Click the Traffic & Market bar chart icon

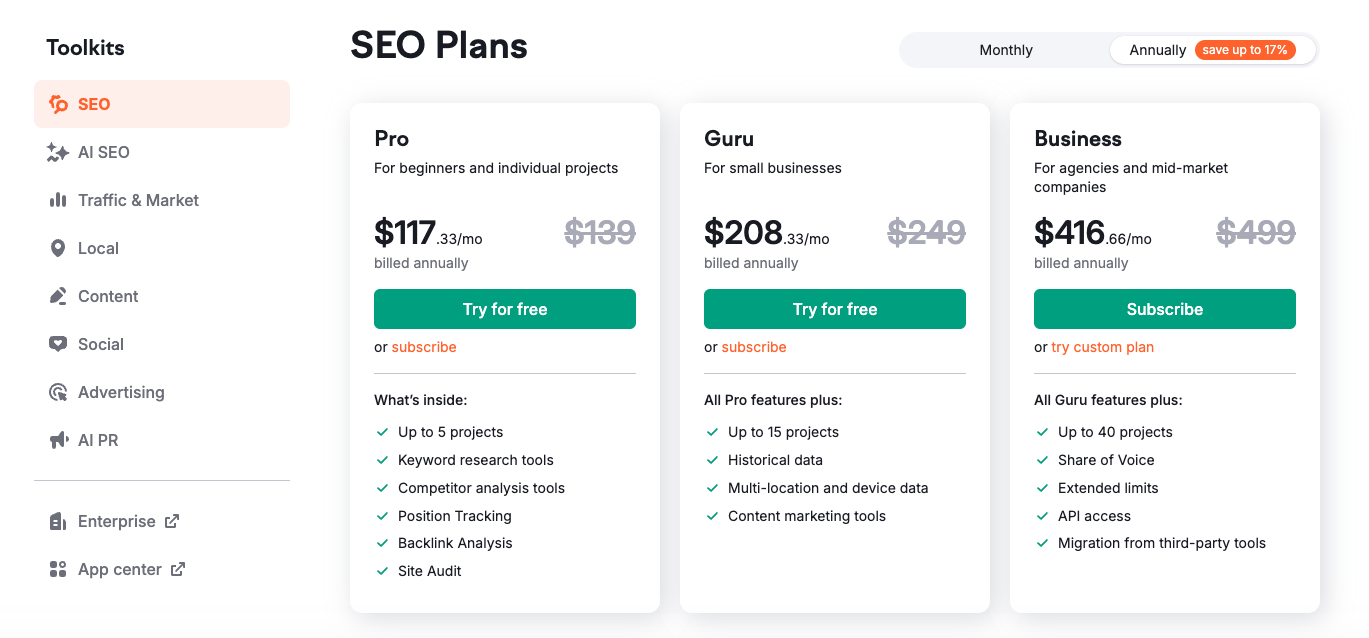[x=58, y=200]
